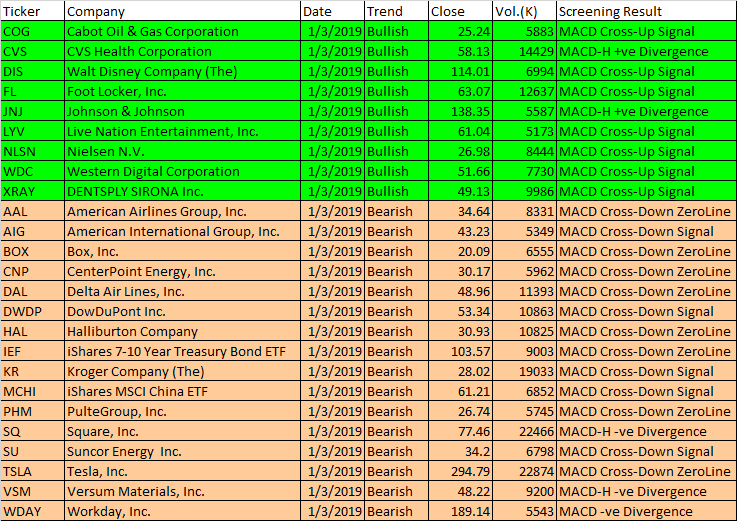Click the Western Digital Corporation cell
The image size is (737, 521).
pyautogui.click(x=182, y=171)
